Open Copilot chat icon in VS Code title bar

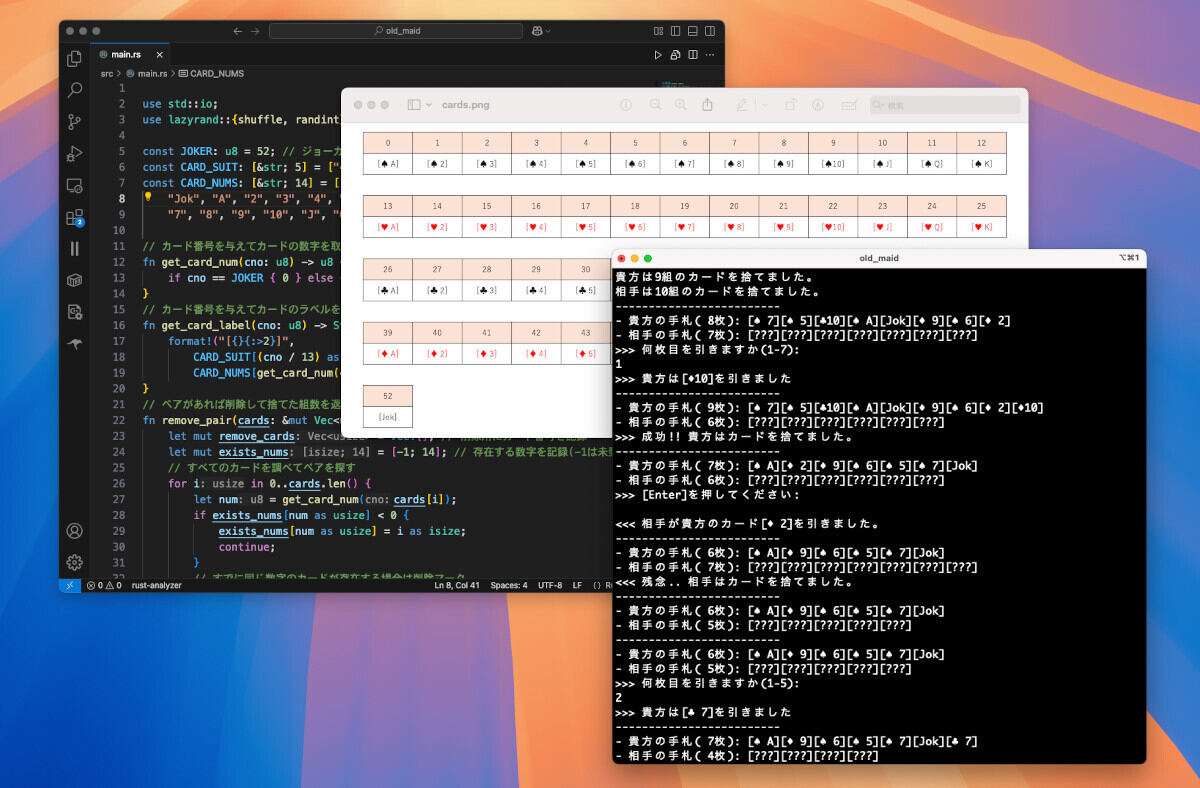(538, 31)
